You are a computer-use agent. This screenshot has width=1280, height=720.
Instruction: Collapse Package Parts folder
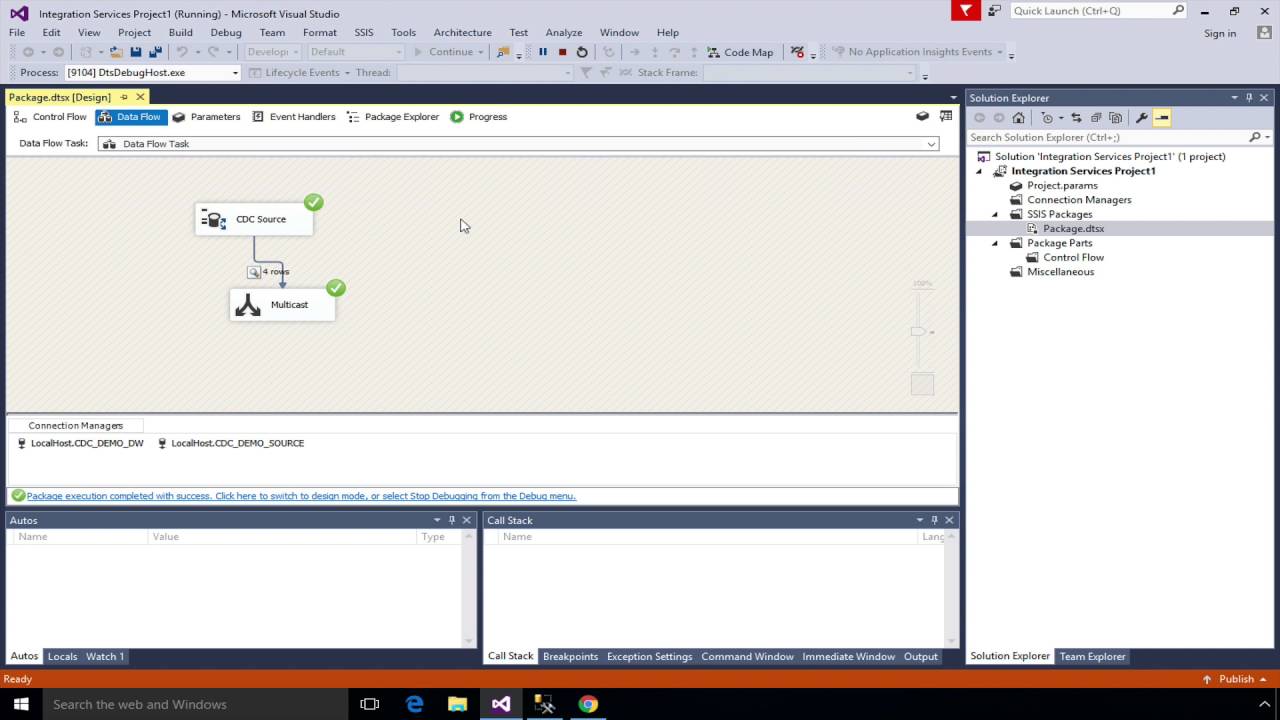point(995,243)
